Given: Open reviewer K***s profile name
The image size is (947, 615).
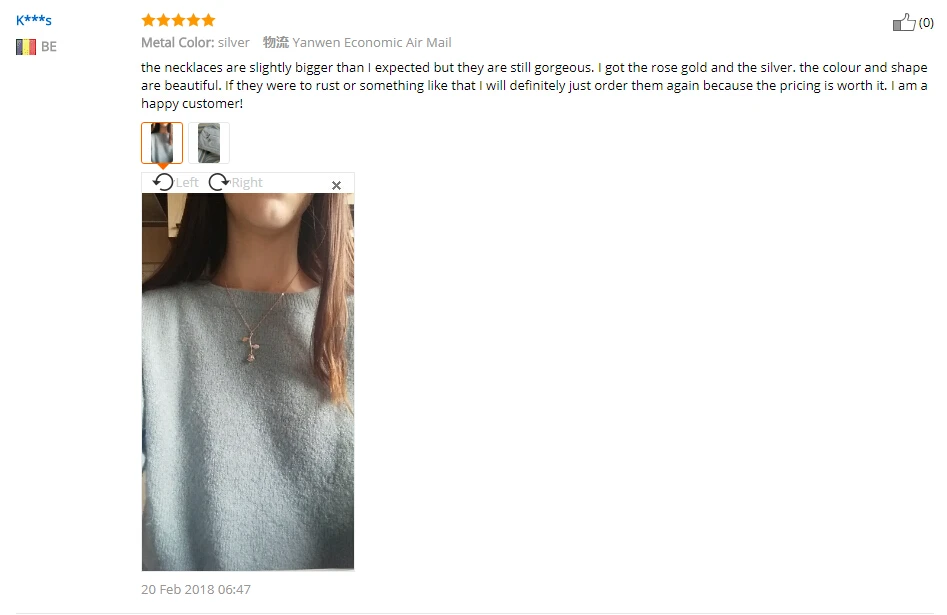Looking at the screenshot, I should point(34,20).
